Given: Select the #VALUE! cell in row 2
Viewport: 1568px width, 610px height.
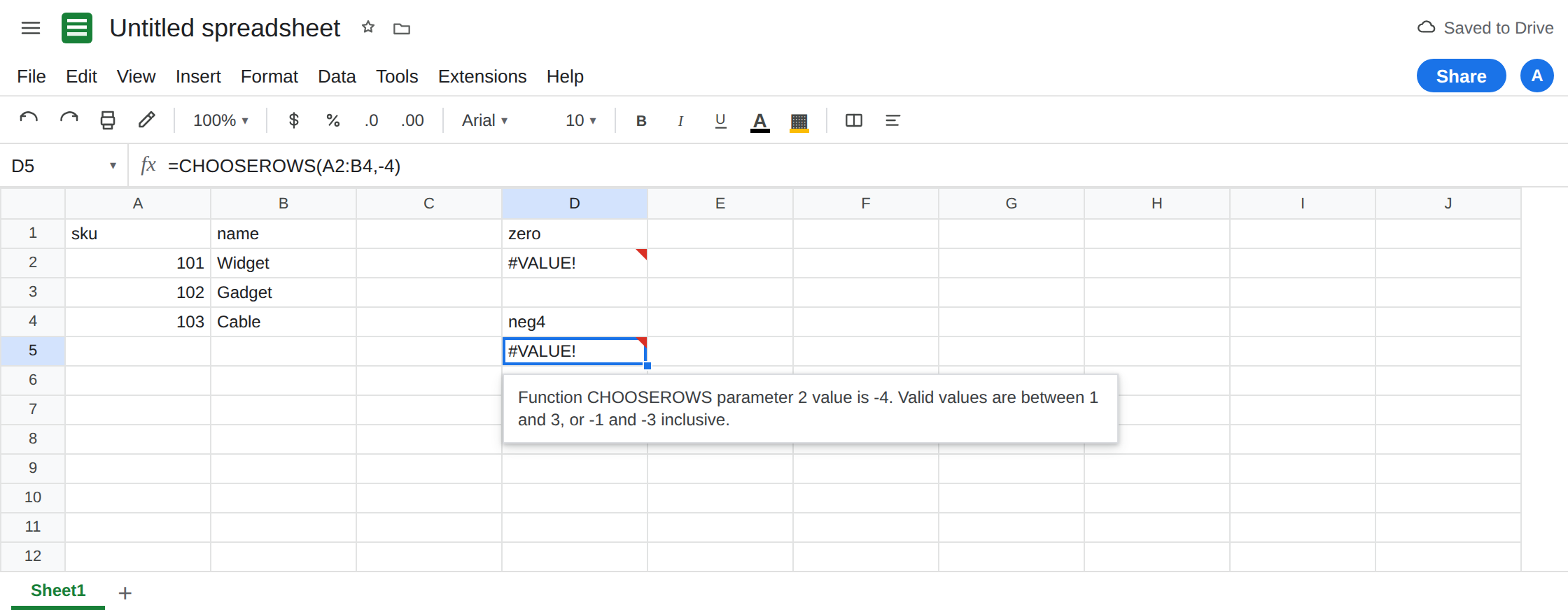Looking at the screenshot, I should coord(575,263).
